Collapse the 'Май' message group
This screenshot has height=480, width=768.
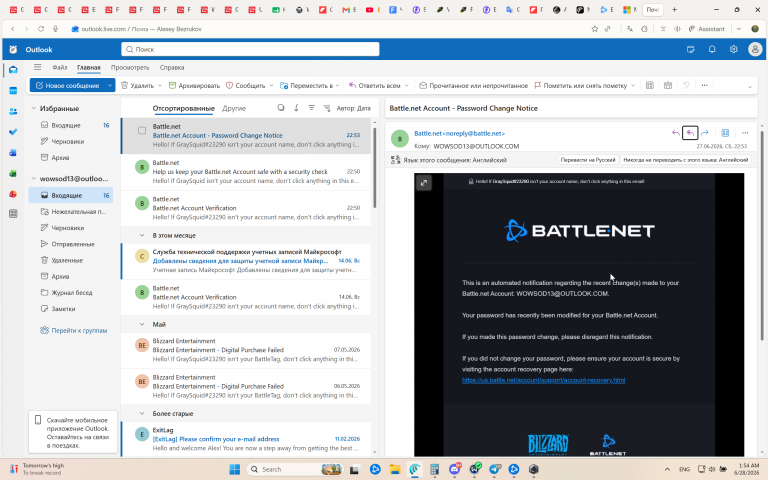click(x=142, y=324)
